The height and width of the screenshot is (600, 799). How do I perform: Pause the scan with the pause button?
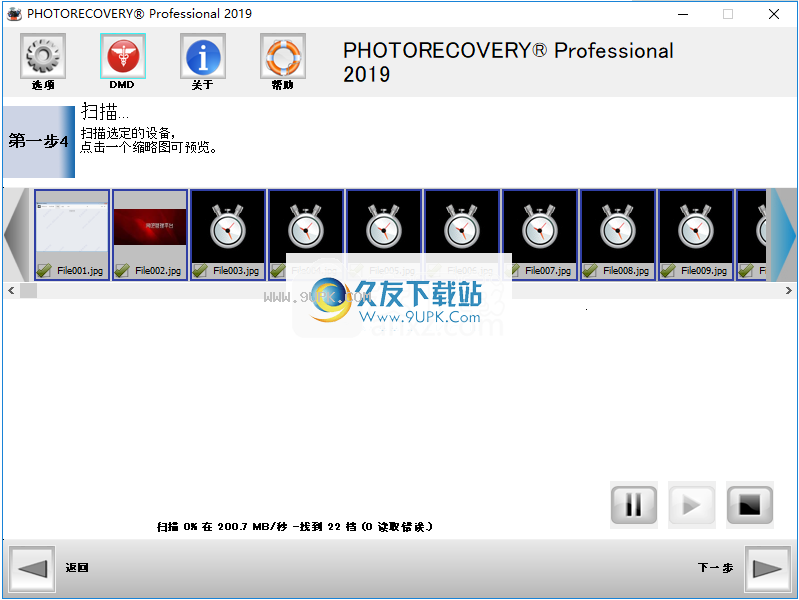(634, 505)
